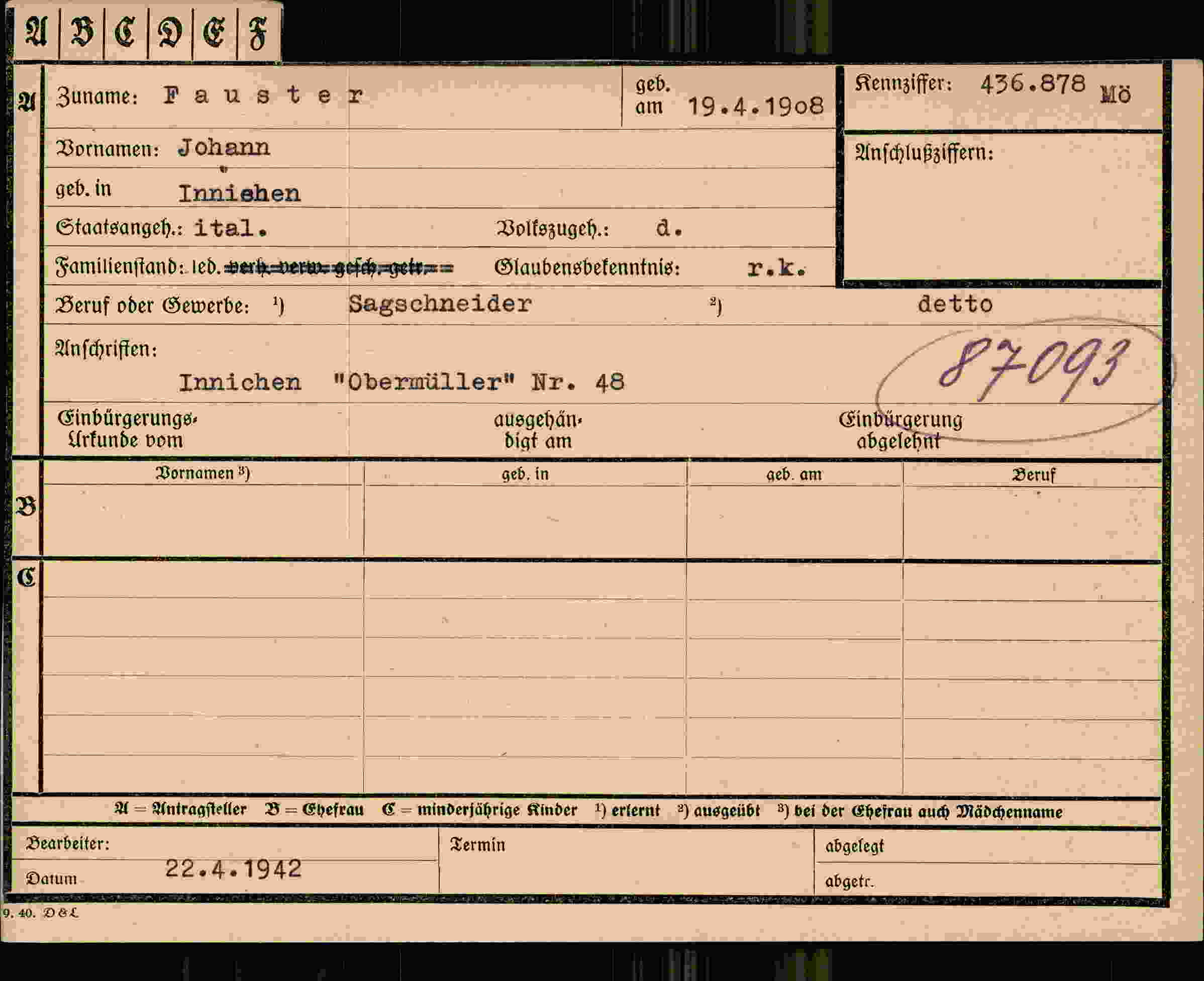Screen dimensions: 1204x981
Task: Click the 'Einbürgerung abgelehnt' label
Action: tap(900, 431)
